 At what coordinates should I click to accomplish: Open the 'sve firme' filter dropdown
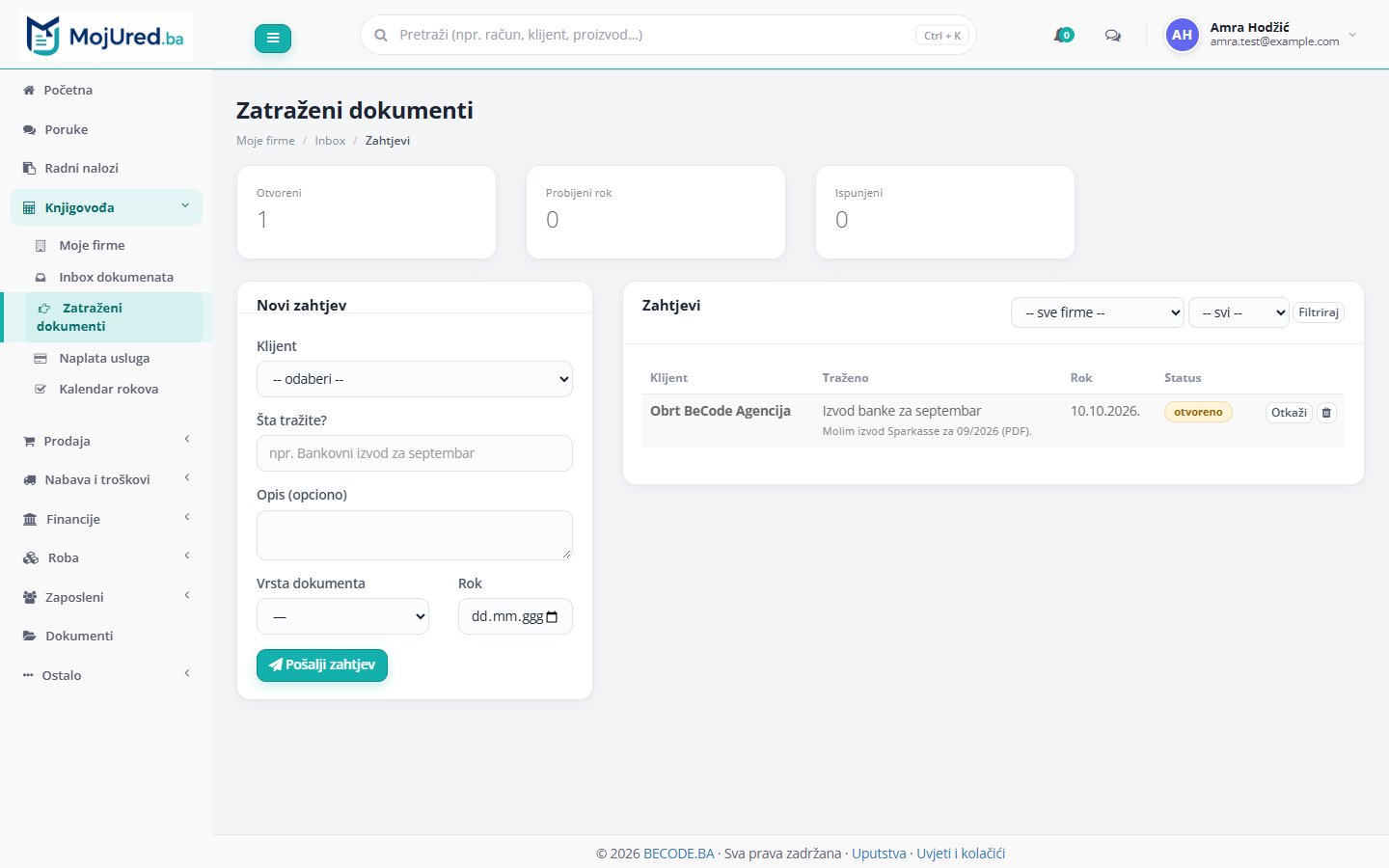click(1098, 312)
